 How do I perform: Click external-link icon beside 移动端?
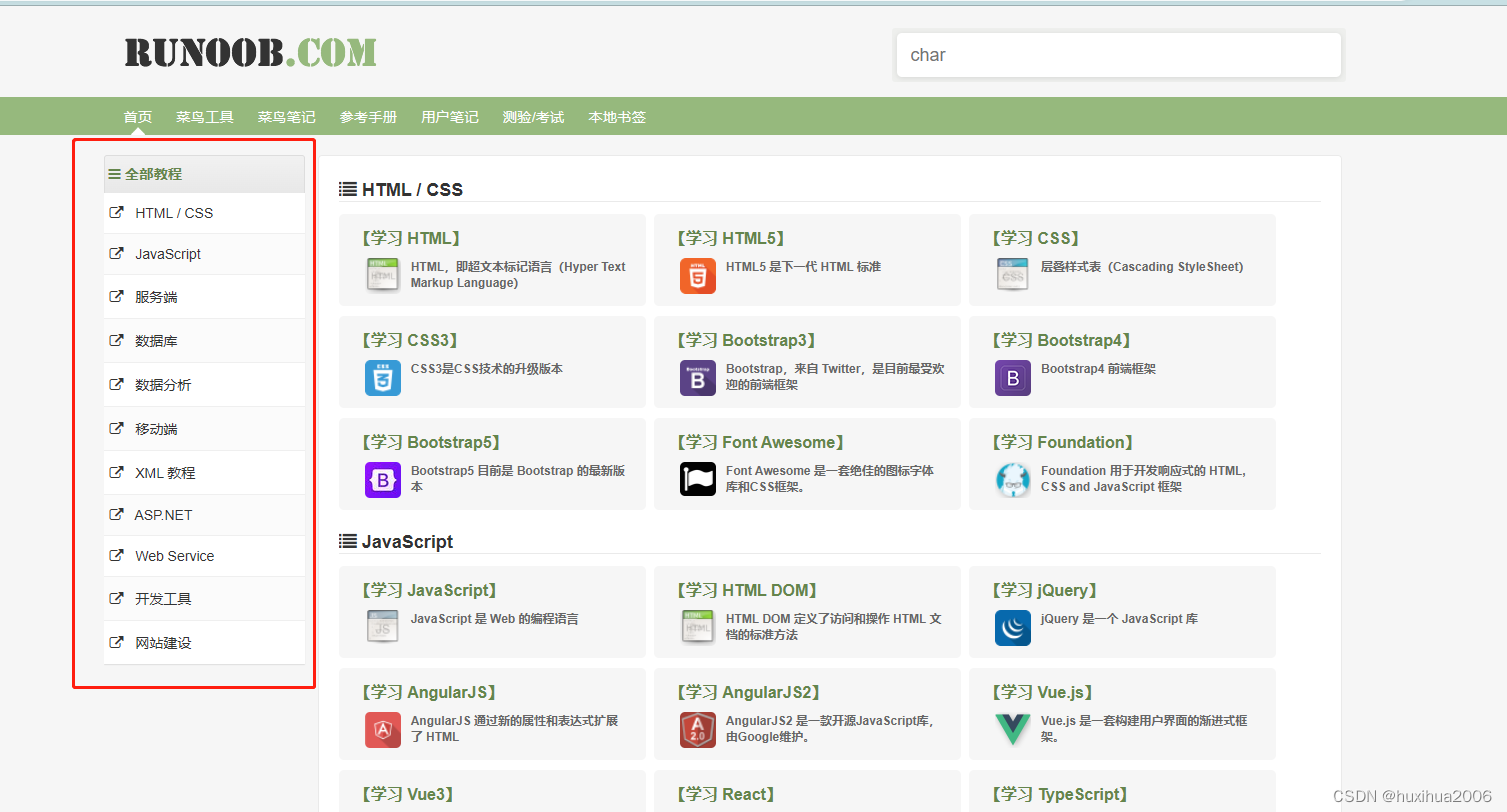point(116,428)
